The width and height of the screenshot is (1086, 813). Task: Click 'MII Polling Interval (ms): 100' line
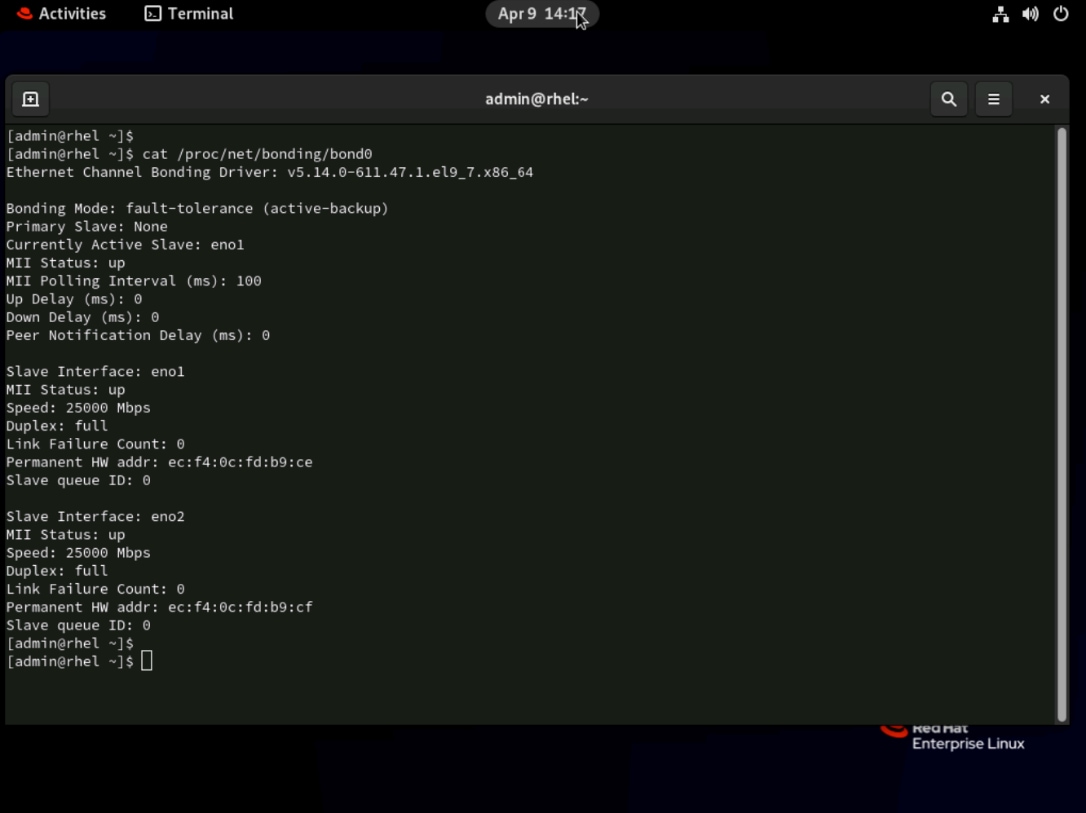(x=134, y=280)
